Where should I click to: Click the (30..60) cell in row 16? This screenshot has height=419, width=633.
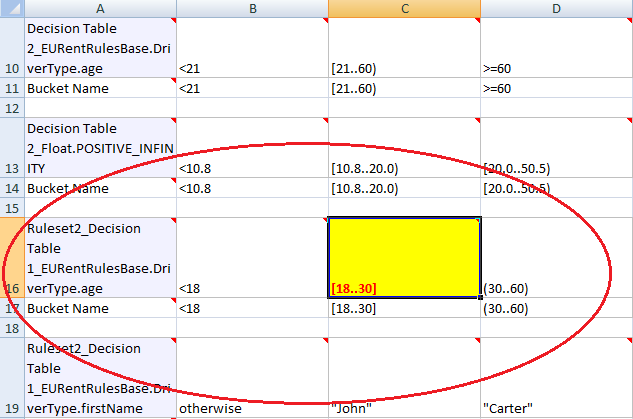(556, 258)
